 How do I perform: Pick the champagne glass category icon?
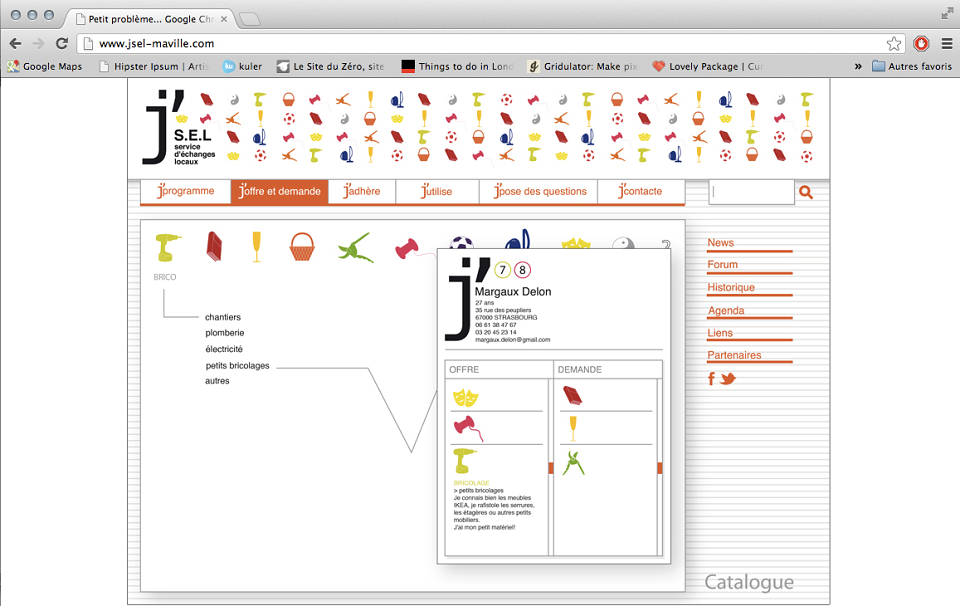[257, 247]
